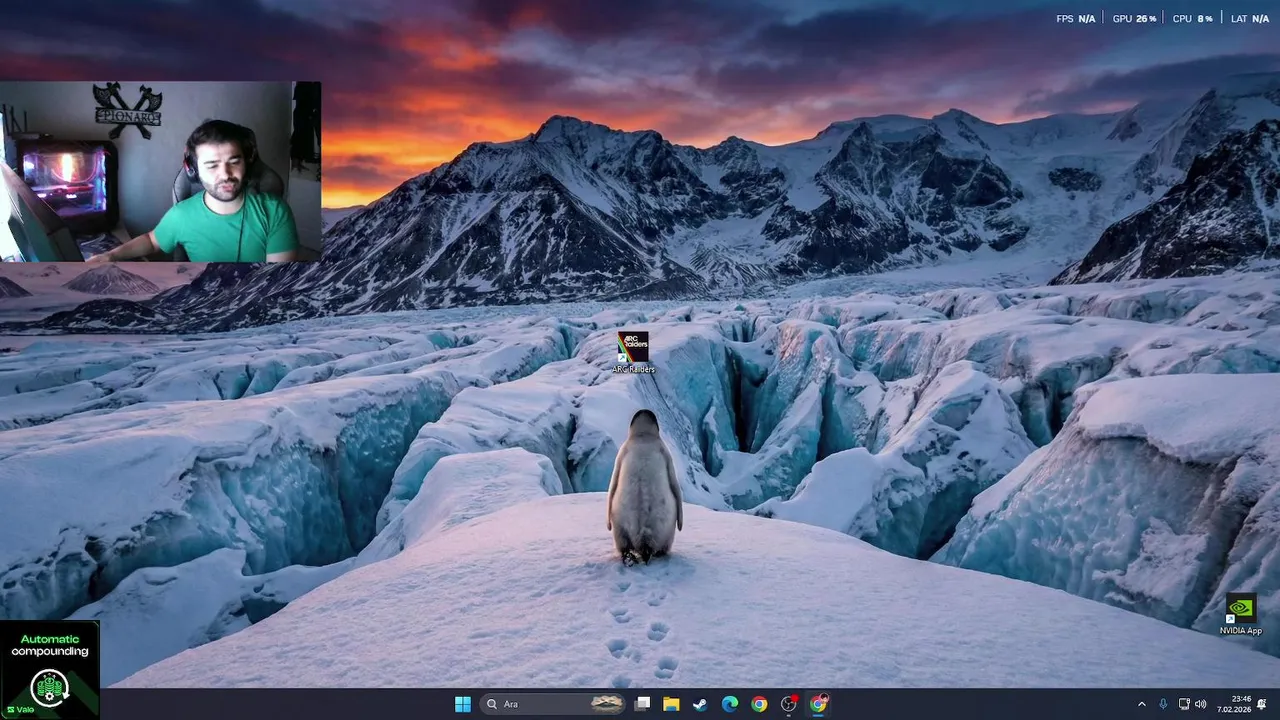Image resolution: width=1280 pixels, height=720 pixels.
Task: Click the microphone tray icon
Action: click(1164, 704)
